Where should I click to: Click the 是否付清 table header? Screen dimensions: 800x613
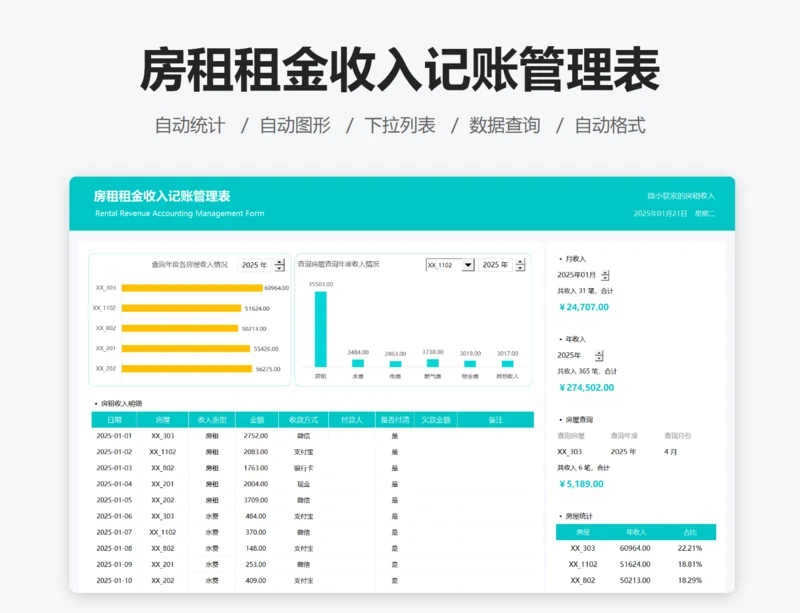pyautogui.click(x=394, y=420)
